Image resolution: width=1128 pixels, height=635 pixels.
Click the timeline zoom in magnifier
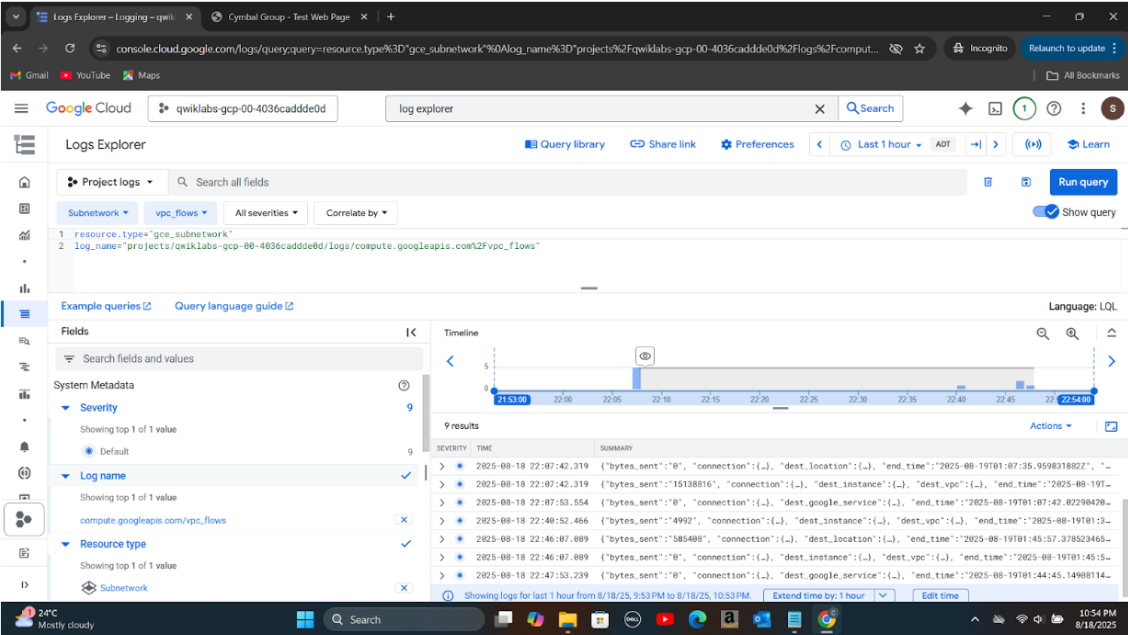coord(1072,334)
